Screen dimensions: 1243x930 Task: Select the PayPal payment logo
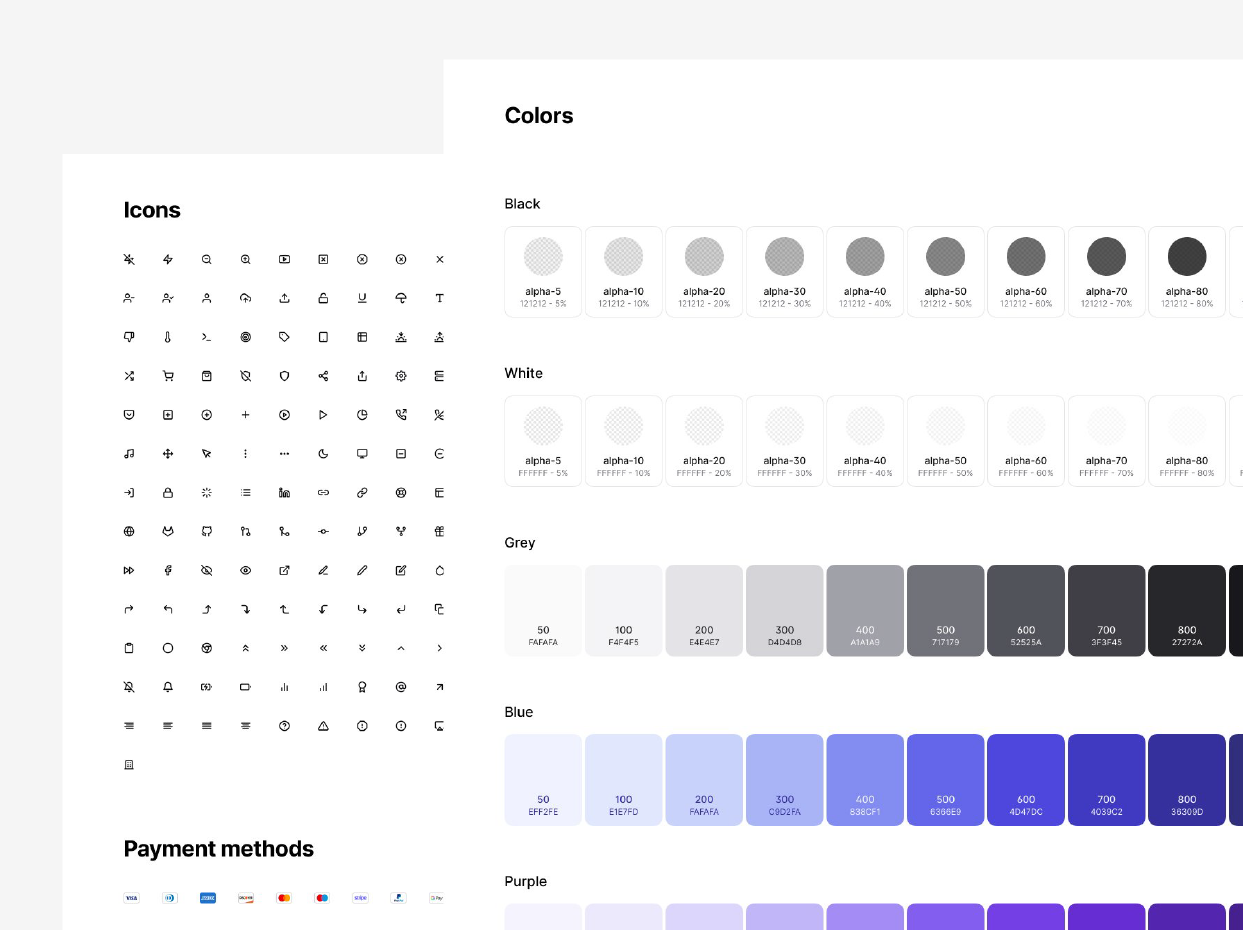(398, 898)
